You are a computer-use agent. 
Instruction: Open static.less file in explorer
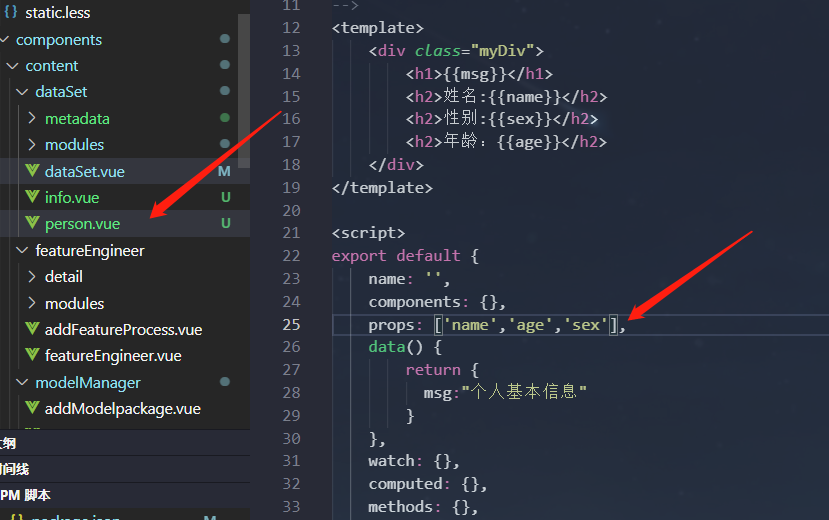click(x=58, y=13)
